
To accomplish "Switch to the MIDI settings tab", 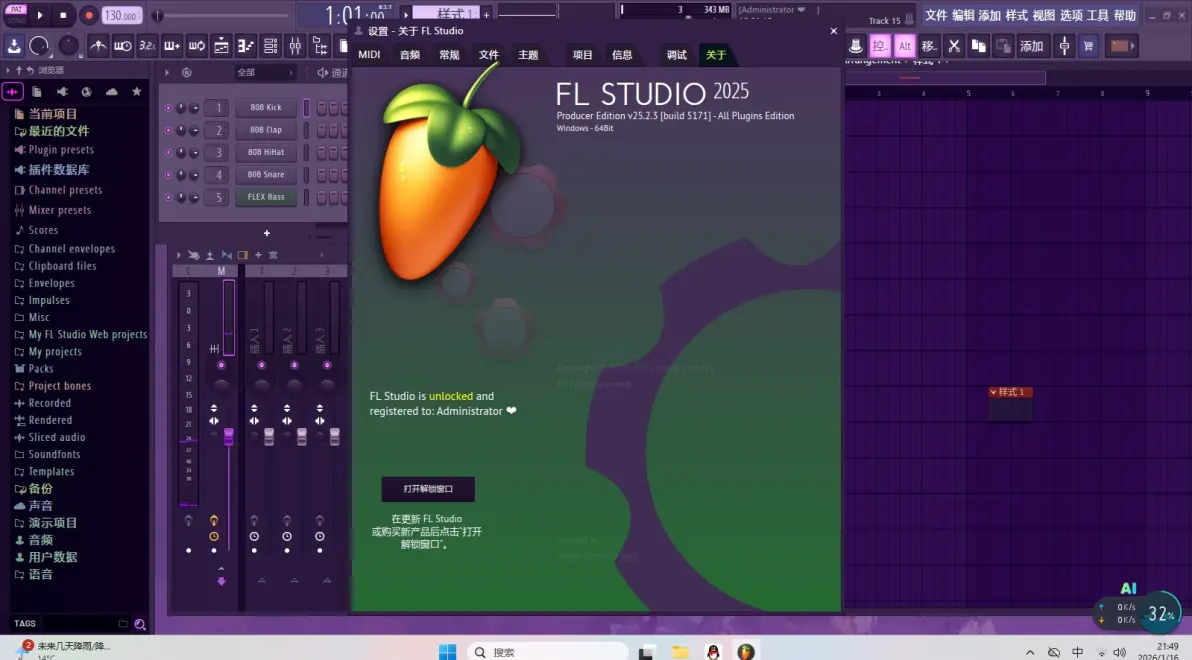I will pos(368,54).
